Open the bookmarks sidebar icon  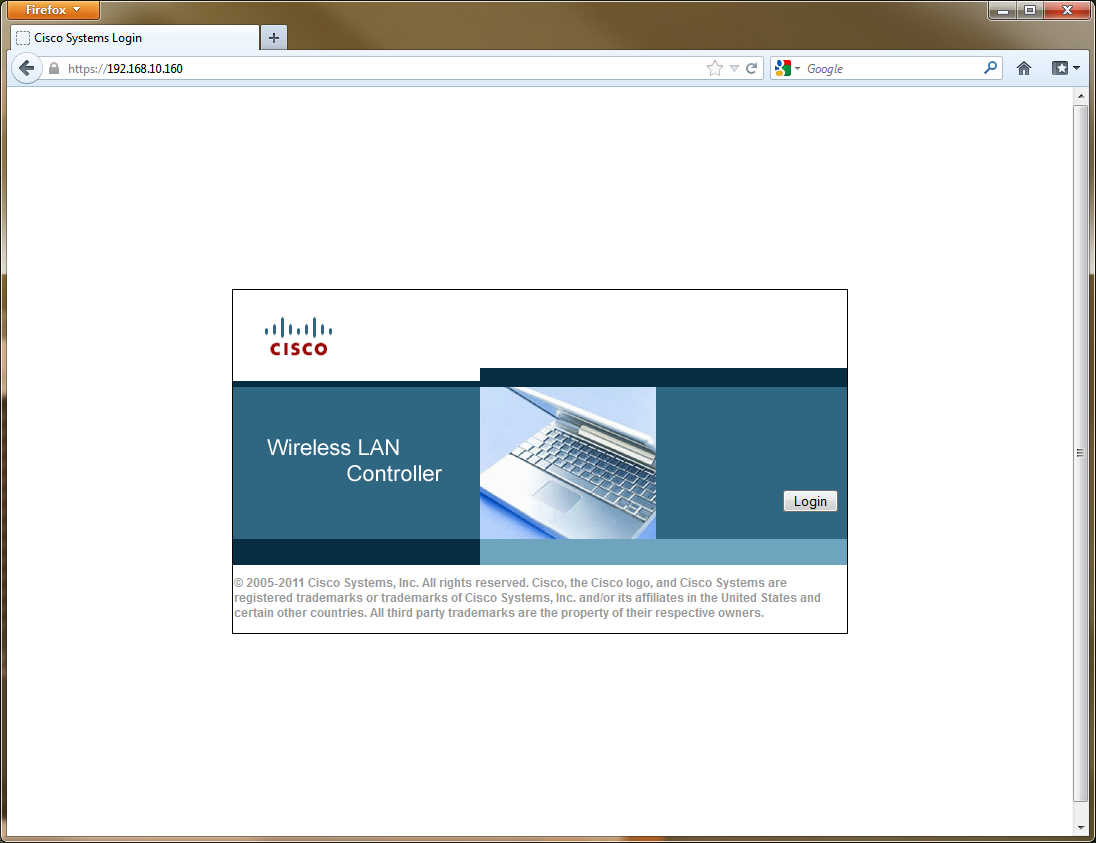(1059, 68)
